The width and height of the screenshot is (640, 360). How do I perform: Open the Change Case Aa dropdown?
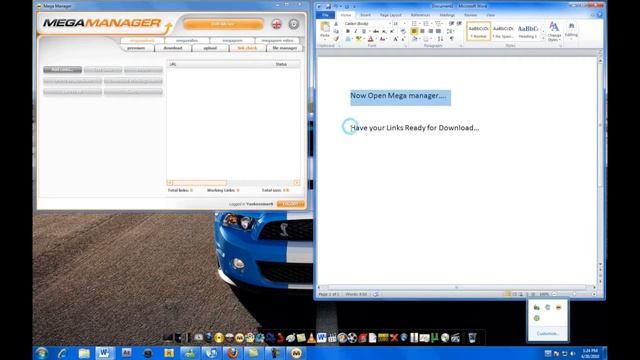tap(383, 39)
